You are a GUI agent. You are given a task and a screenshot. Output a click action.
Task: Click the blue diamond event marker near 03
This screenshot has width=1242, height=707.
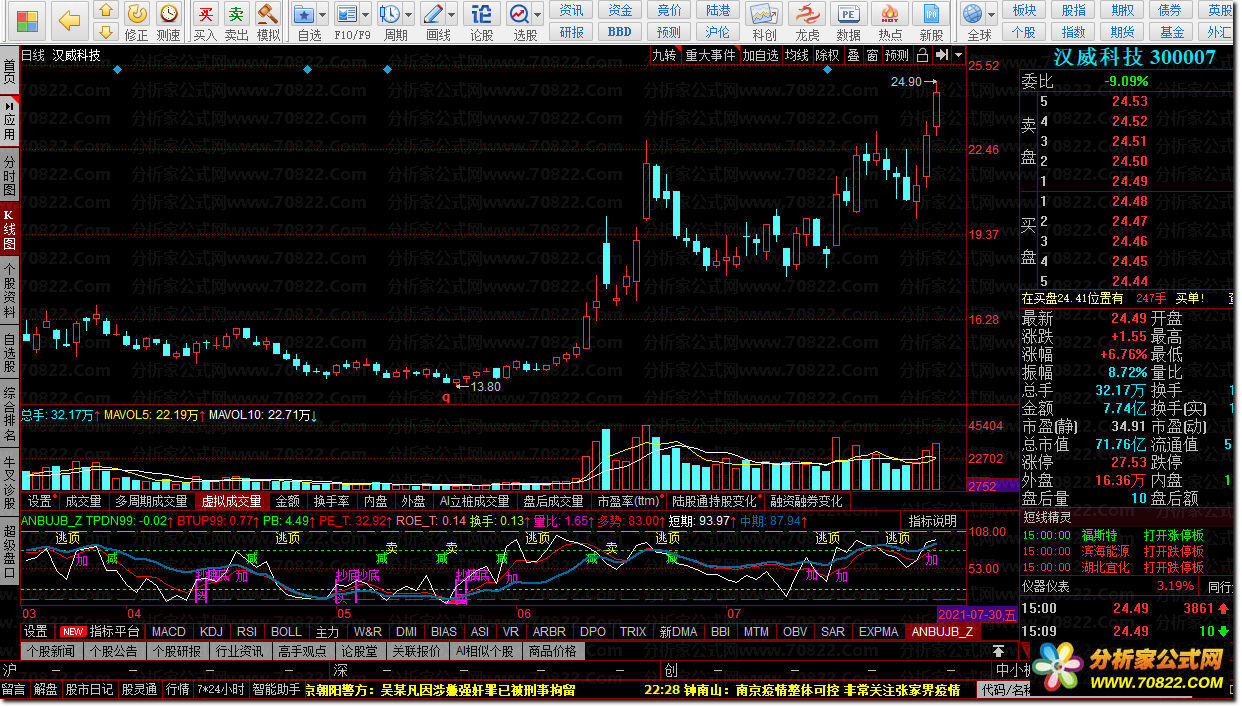(118, 70)
